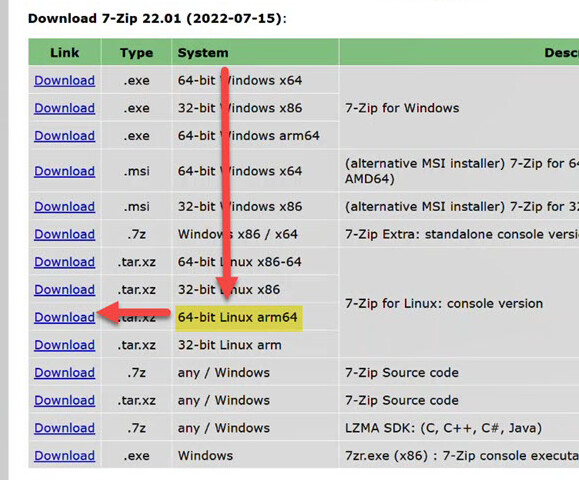Click the 'Download 7-Zip 22.01 (2022-07-15)' heading

point(157,18)
